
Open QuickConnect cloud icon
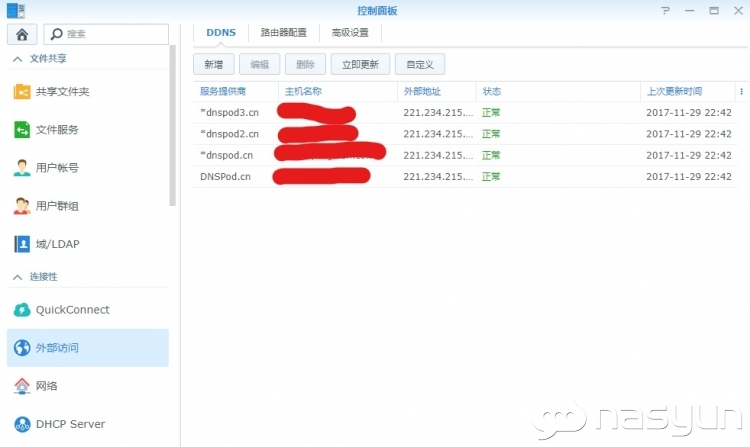(x=22, y=310)
